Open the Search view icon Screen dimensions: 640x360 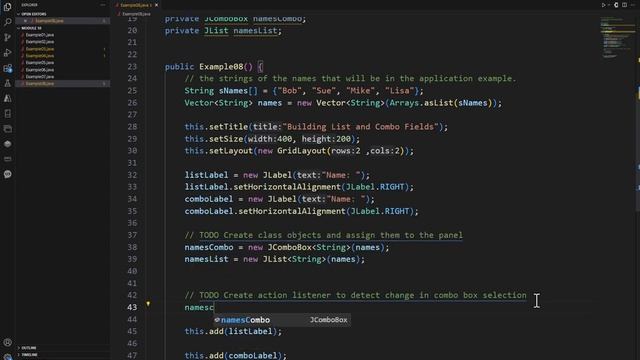tap(7, 22)
